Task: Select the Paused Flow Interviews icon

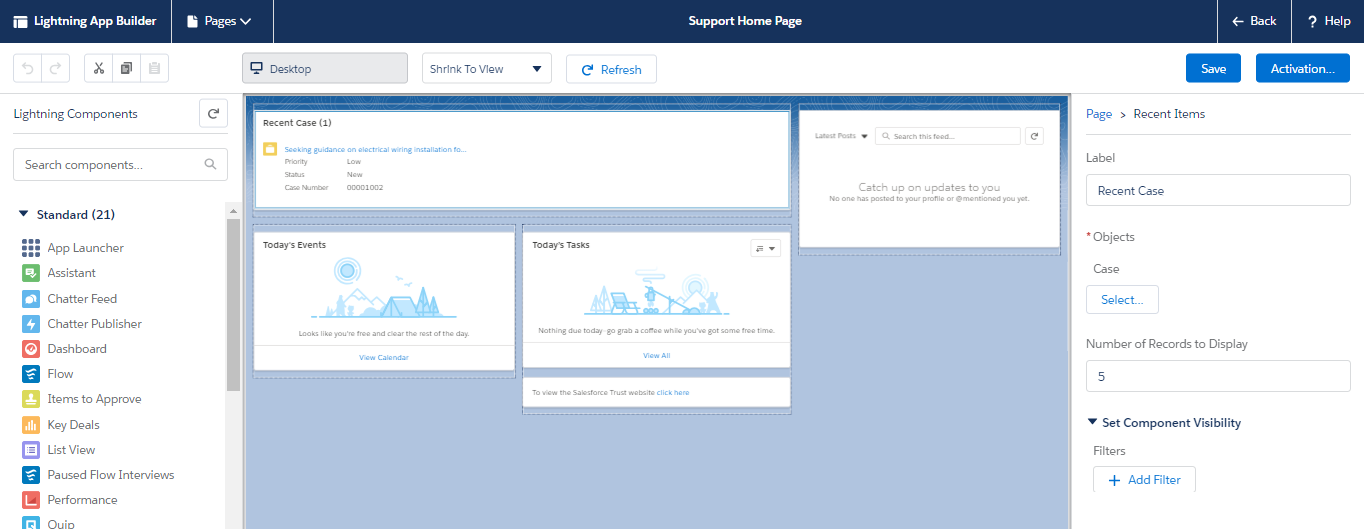Action: click(30, 475)
